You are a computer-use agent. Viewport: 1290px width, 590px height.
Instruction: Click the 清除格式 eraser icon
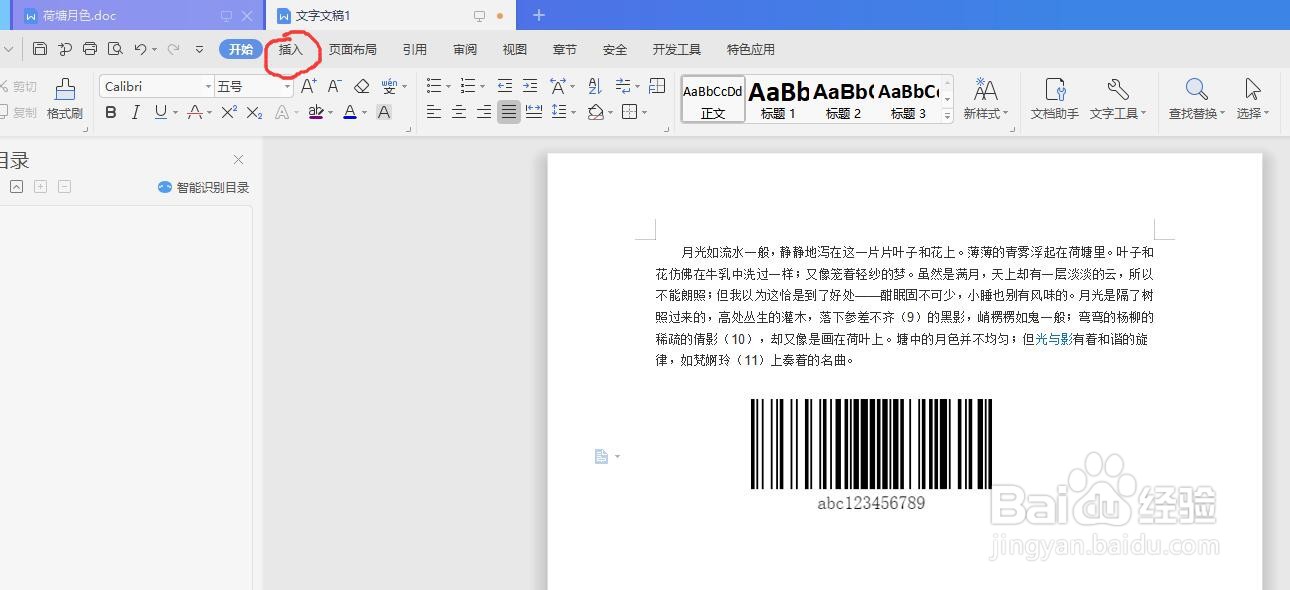point(362,86)
